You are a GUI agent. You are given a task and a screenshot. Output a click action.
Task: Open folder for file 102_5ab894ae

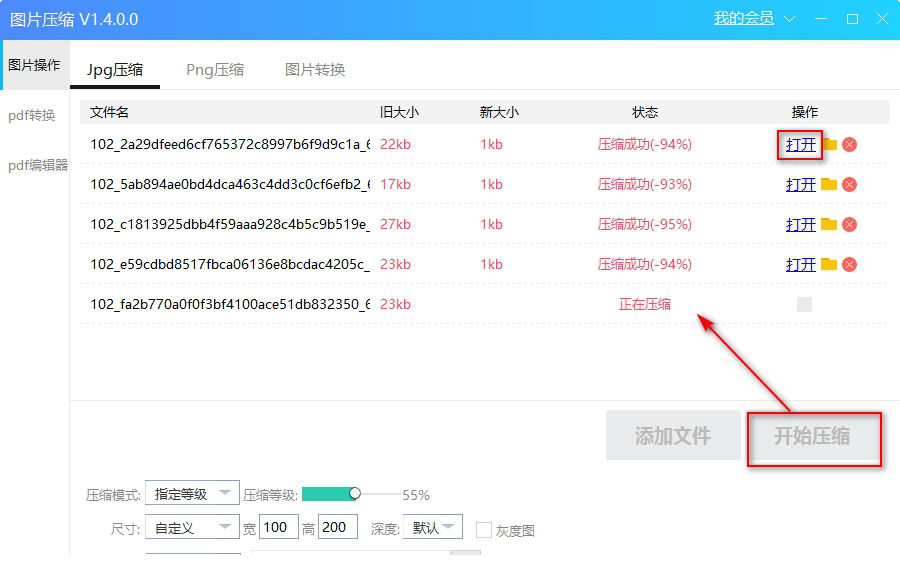tap(829, 184)
